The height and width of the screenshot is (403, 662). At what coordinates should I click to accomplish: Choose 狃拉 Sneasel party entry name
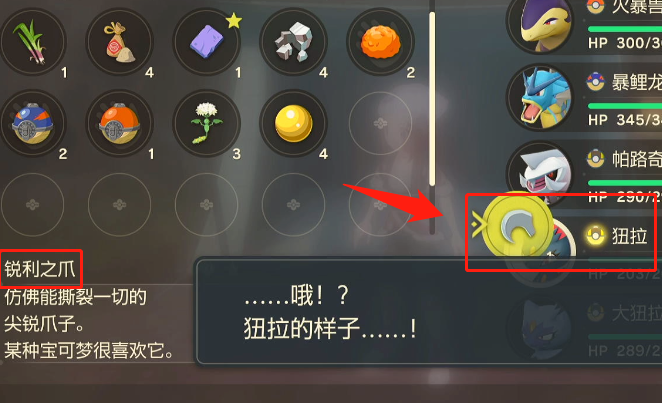[629, 235]
